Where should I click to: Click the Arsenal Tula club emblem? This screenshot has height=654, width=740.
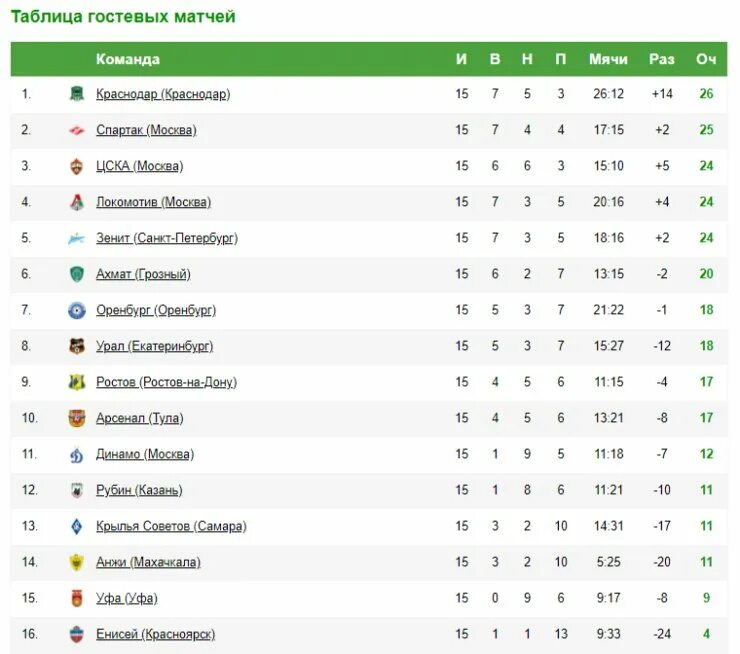pos(77,418)
